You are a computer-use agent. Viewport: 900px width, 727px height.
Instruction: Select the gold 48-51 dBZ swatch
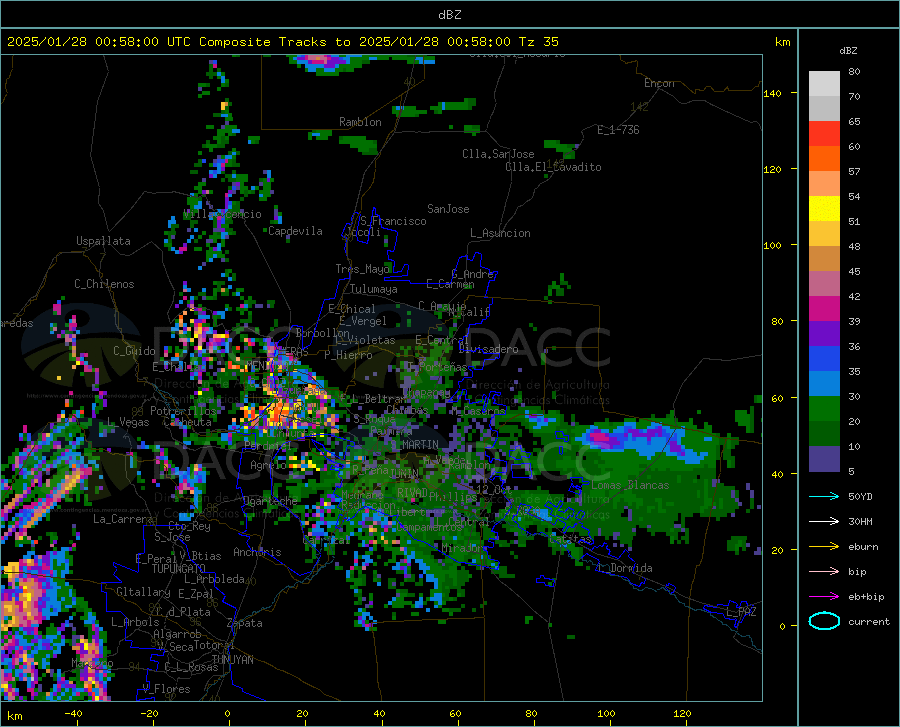point(824,234)
